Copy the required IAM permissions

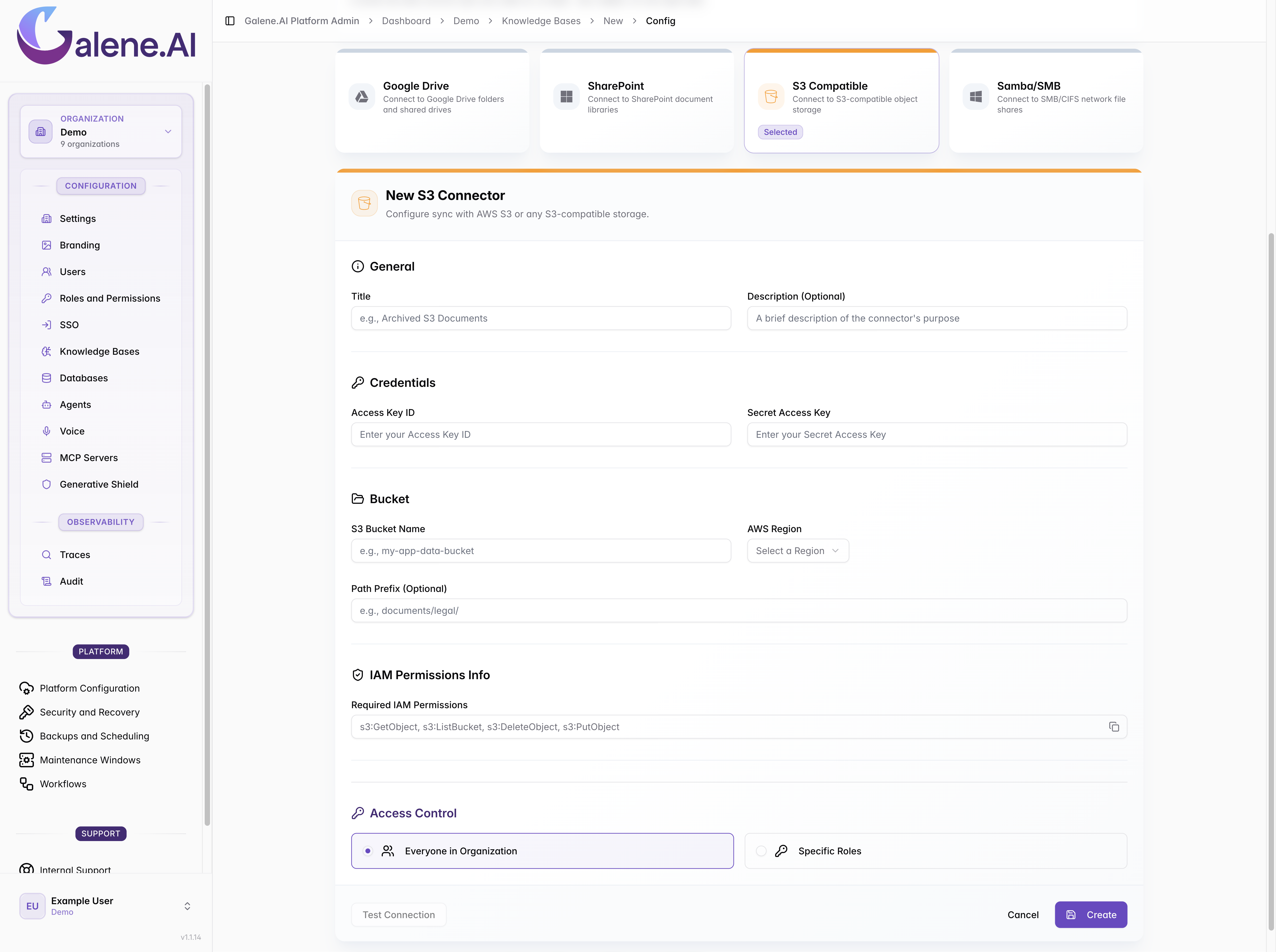(x=1114, y=727)
